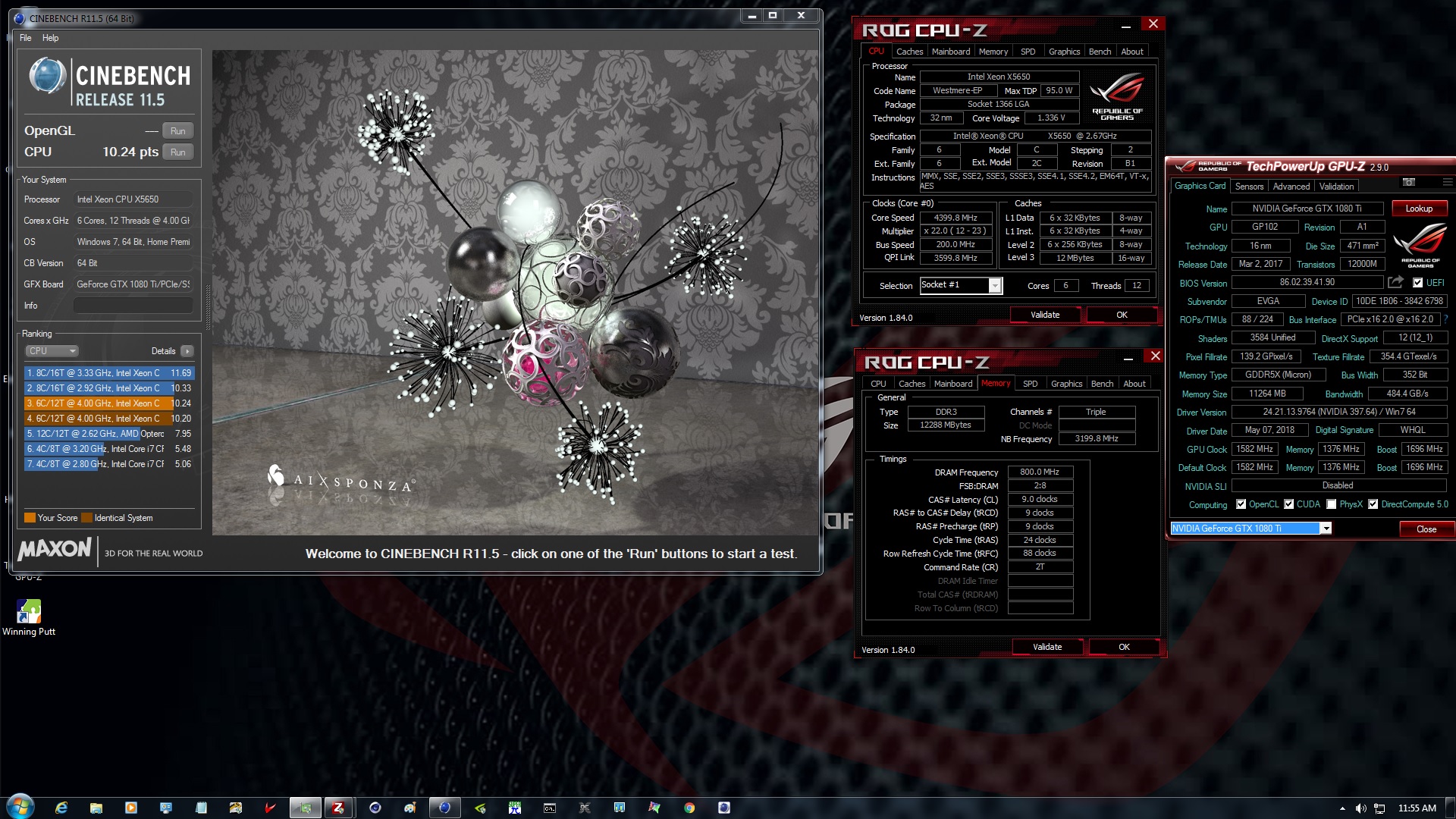Click the rendered spheres image in Cinebench
The height and width of the screenshot is (819, 1456).
pyautogui.click(x=515, y=293)
